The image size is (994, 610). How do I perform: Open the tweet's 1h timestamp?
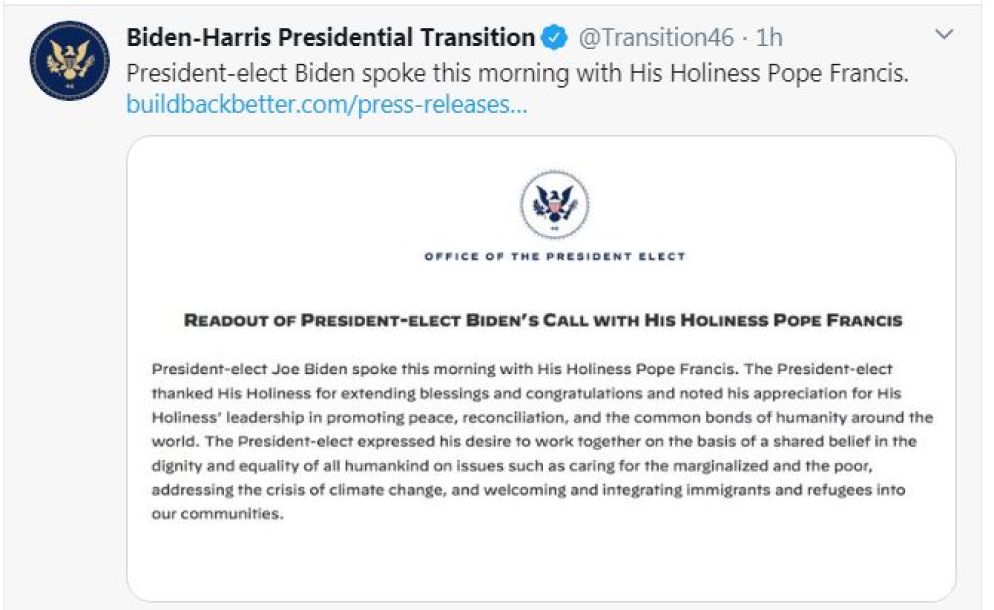(769, 38)
